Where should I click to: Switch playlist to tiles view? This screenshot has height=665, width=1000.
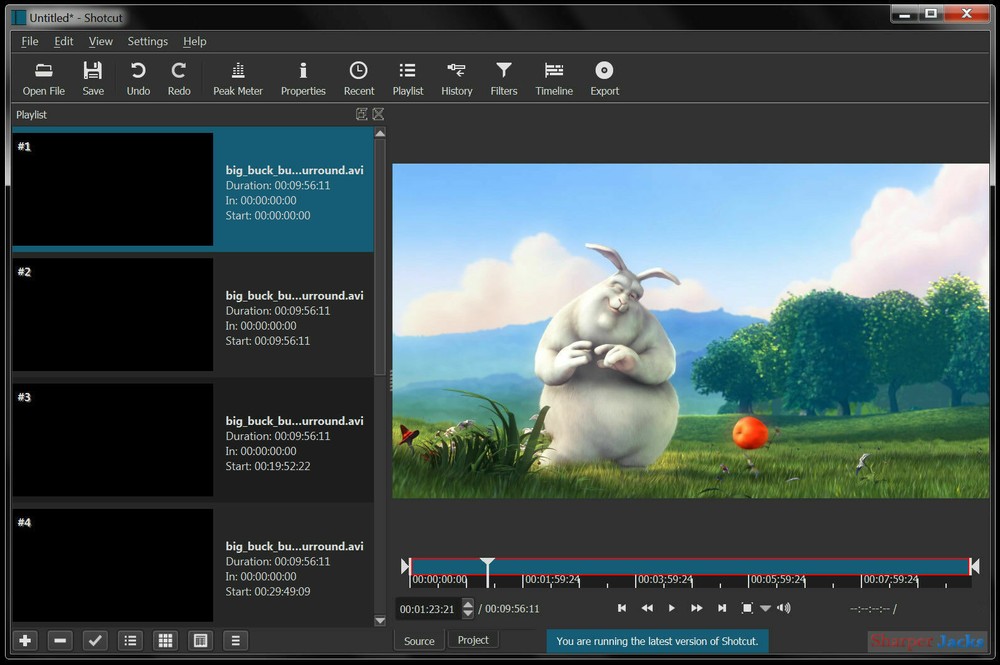point(165,640)
